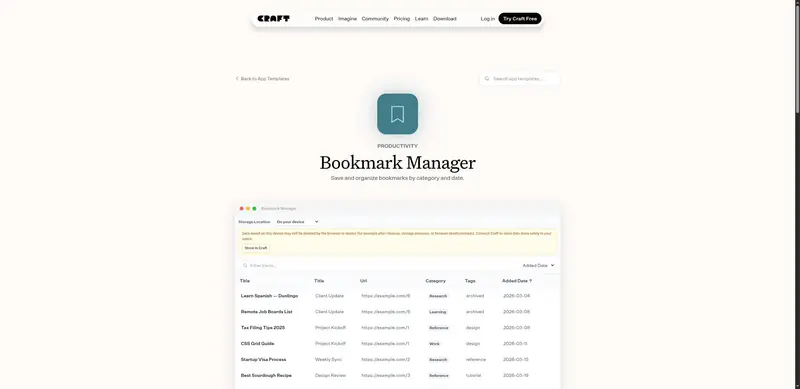800x389 pixels.
Task: Open the Imagine menu
Action: [347, 18]
